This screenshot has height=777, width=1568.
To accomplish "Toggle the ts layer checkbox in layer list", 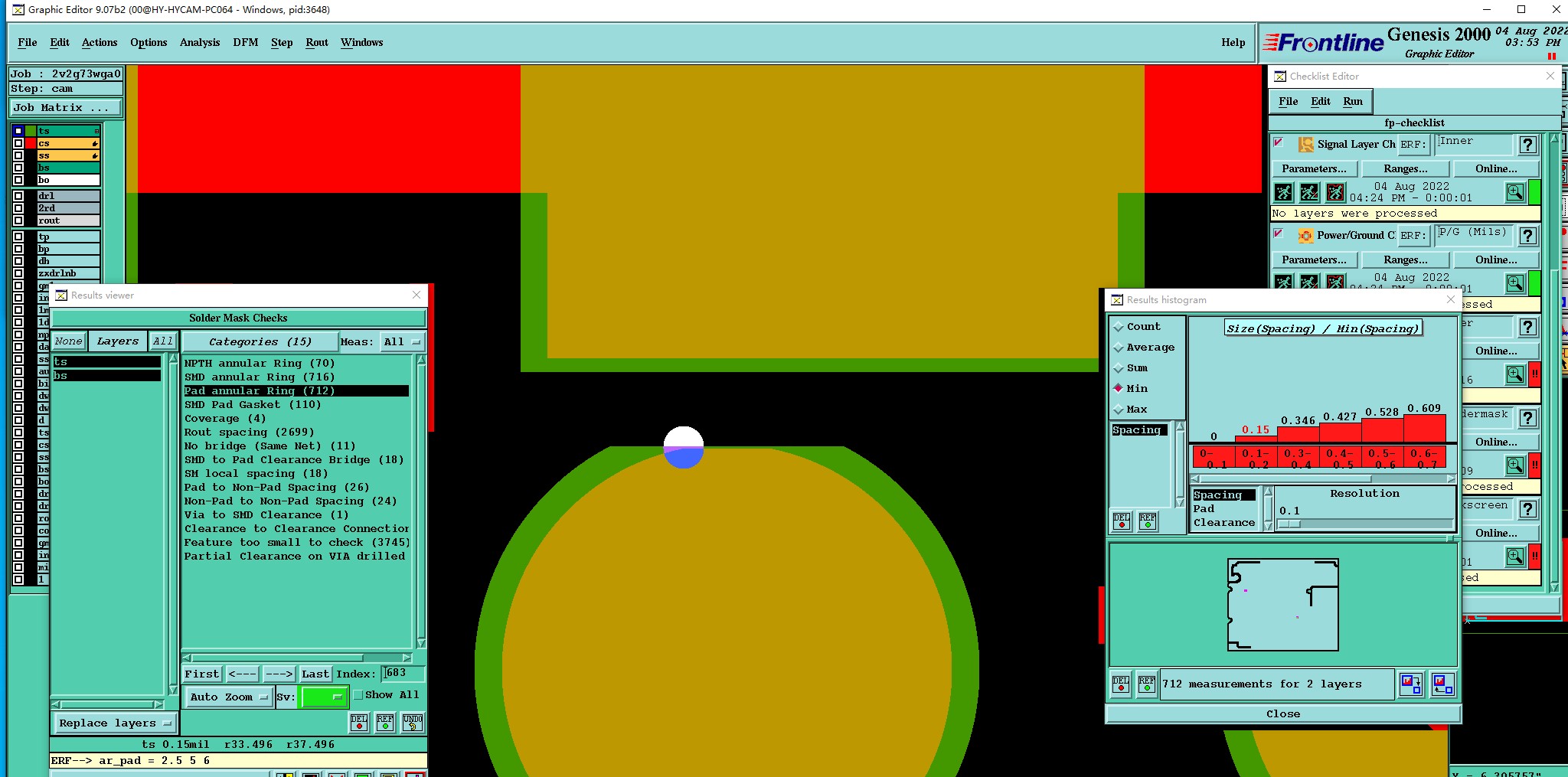I will (x=18, y=131).
